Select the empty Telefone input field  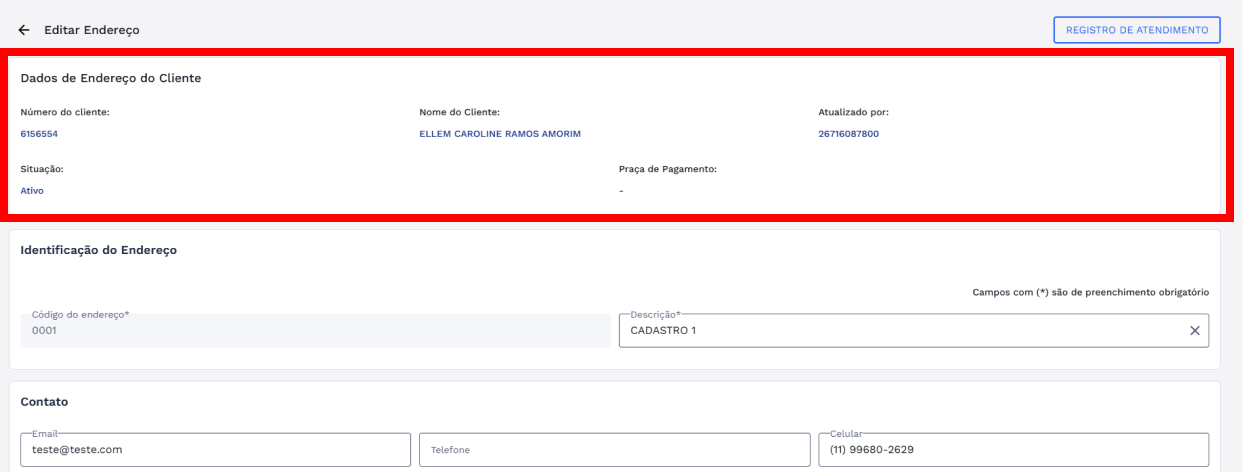point(613,450)
